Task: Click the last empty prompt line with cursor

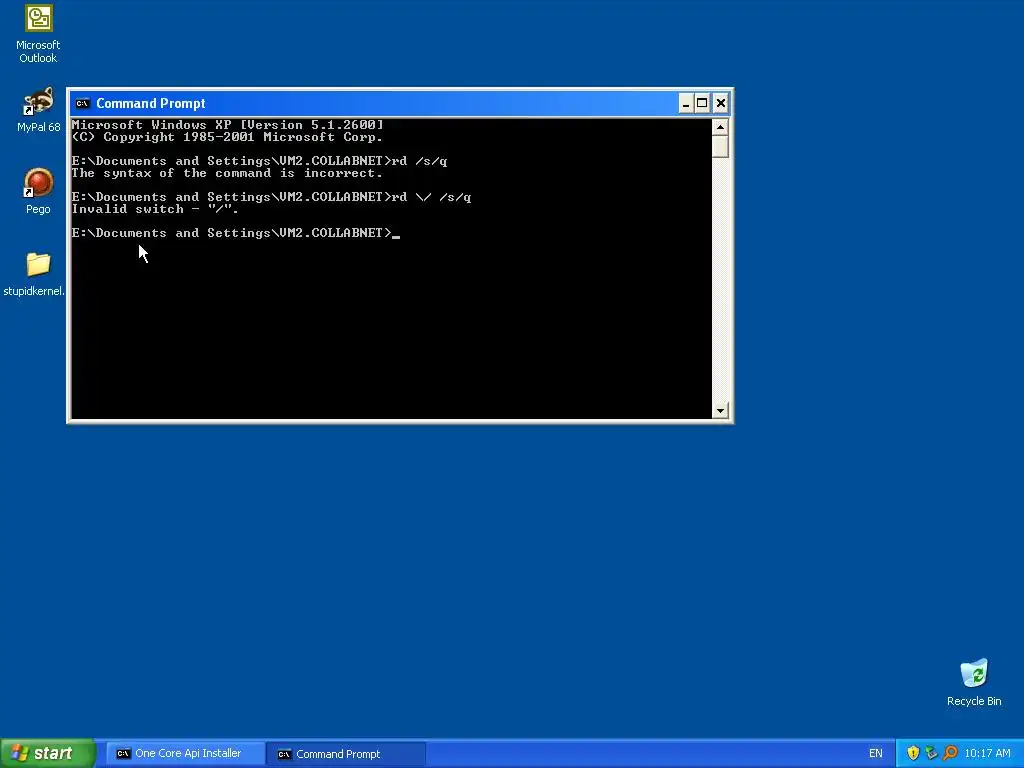Action: 236,232
